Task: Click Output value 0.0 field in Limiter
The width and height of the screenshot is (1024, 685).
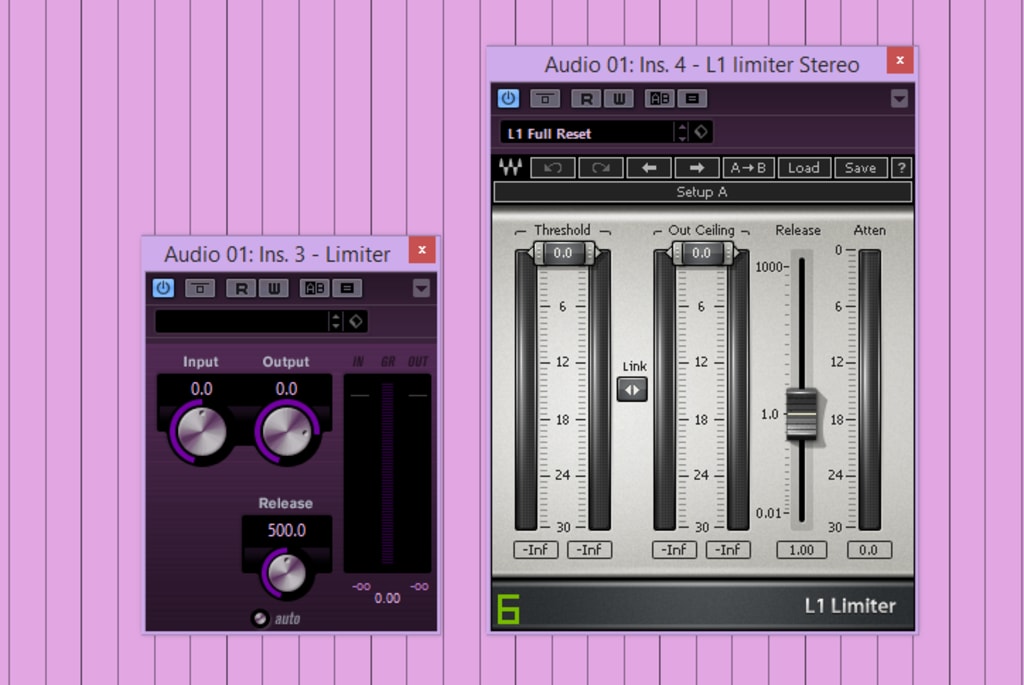Action: click(x=286, y=389)
